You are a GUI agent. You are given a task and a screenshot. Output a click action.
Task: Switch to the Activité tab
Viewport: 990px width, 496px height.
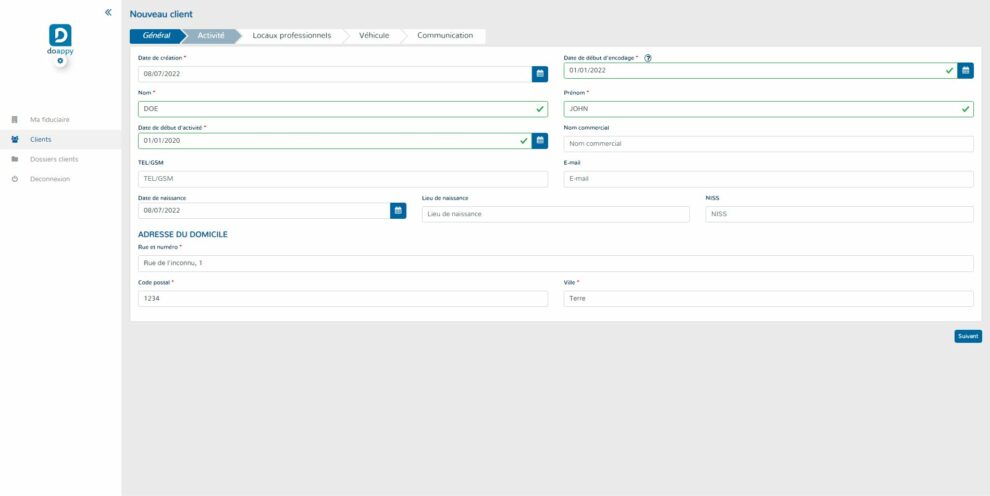click(x=211, y=35)
